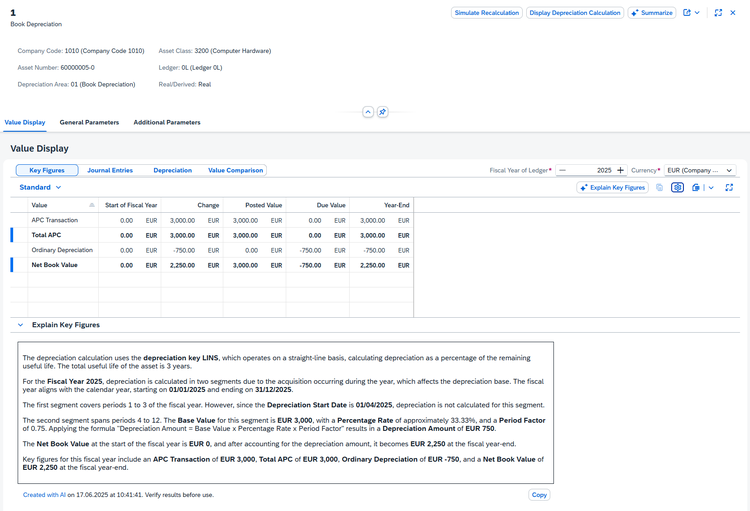Select the Depreciation segment
750x511 pixels.
click(x=173, y=170)
